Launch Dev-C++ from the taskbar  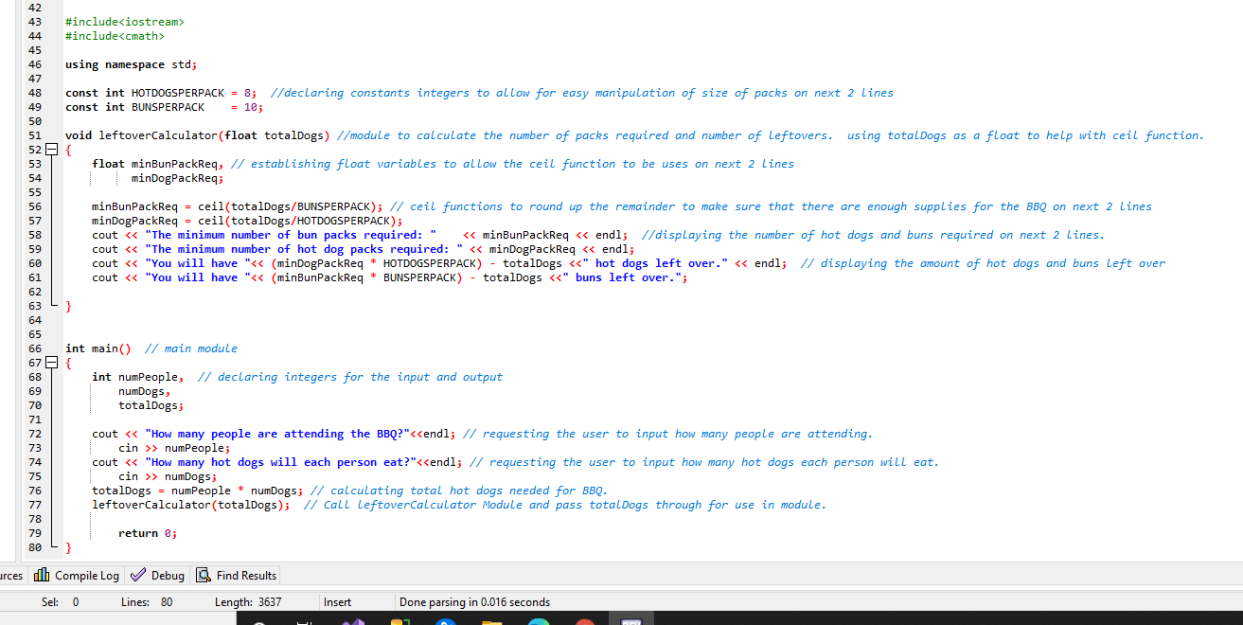coord(631,620)
